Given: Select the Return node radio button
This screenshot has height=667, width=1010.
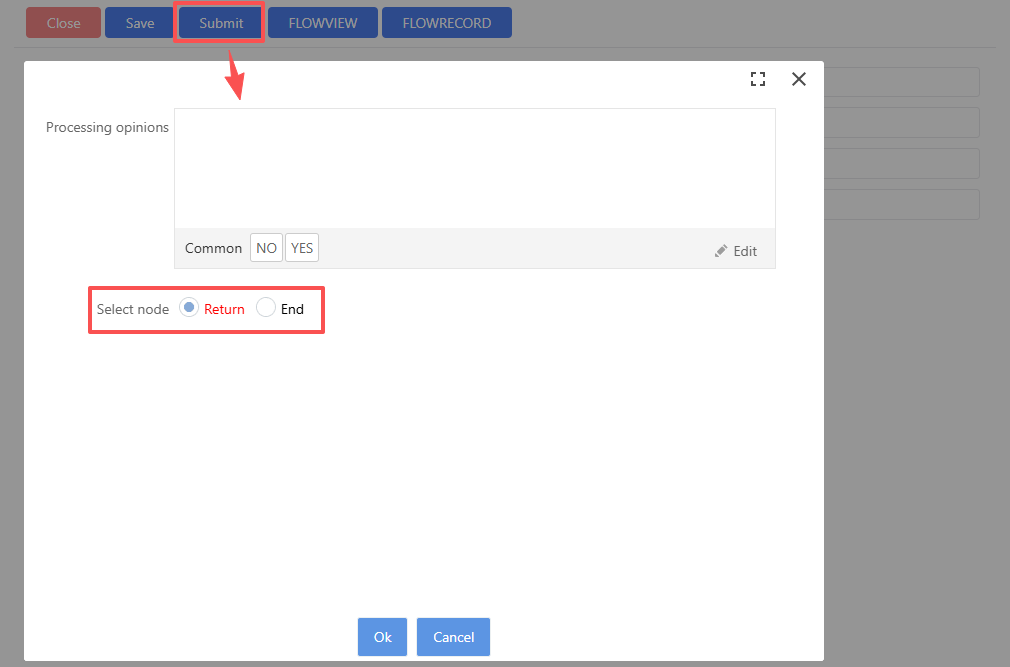Looking at the screenshot, I should click(188, 308).
